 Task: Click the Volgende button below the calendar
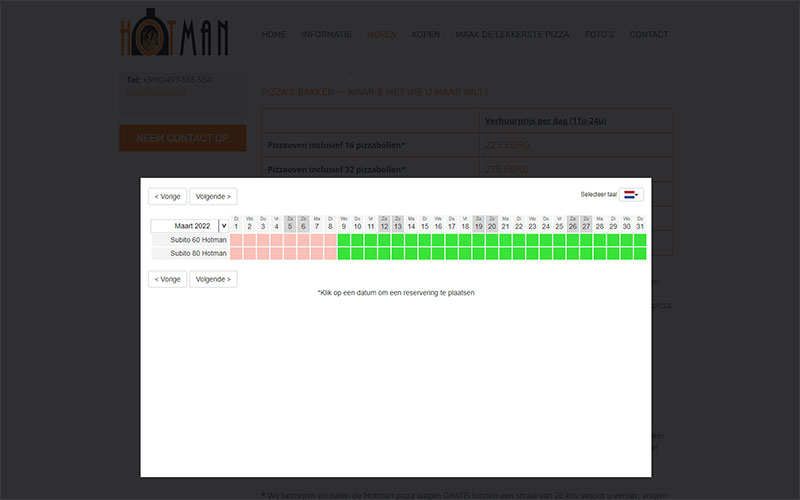click(213, 279)
